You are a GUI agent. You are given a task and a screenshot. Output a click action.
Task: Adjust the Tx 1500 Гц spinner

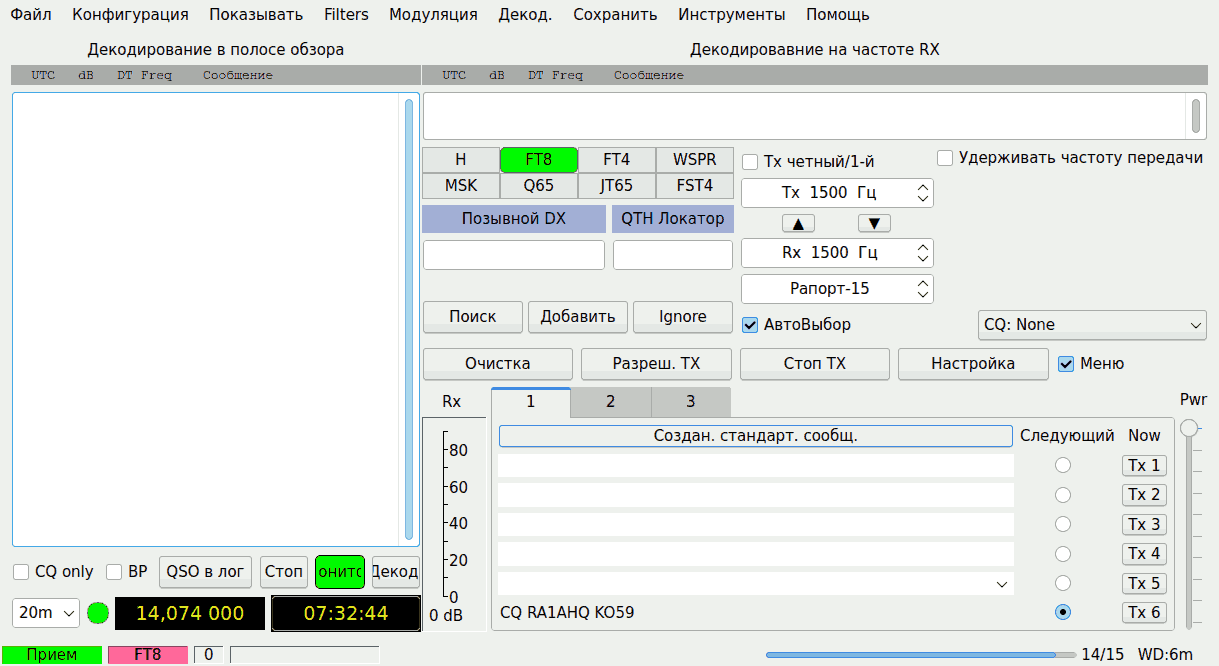837,193
